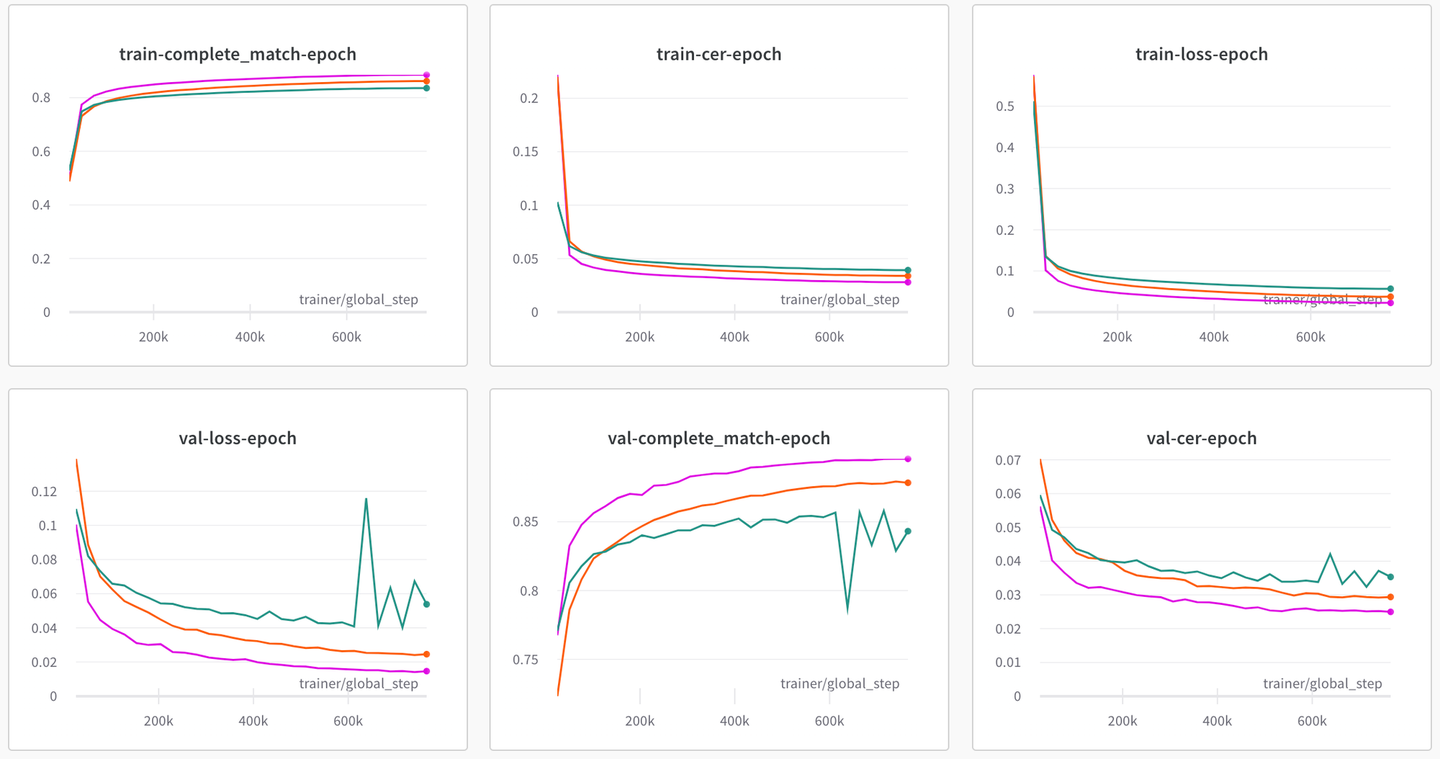Click lowest green dip in val-complete_match-epoch chart
This screenshot has width=1440, height=759.
(x=848, y=609)
